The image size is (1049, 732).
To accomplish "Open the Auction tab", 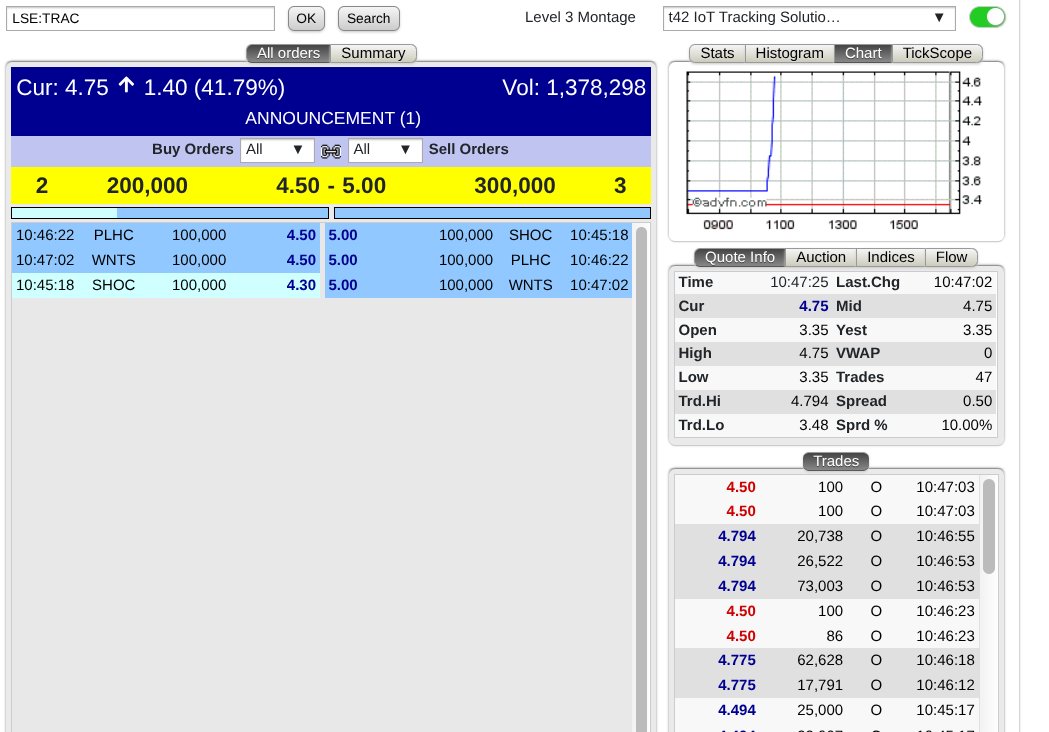I will (x=821, y=257).
